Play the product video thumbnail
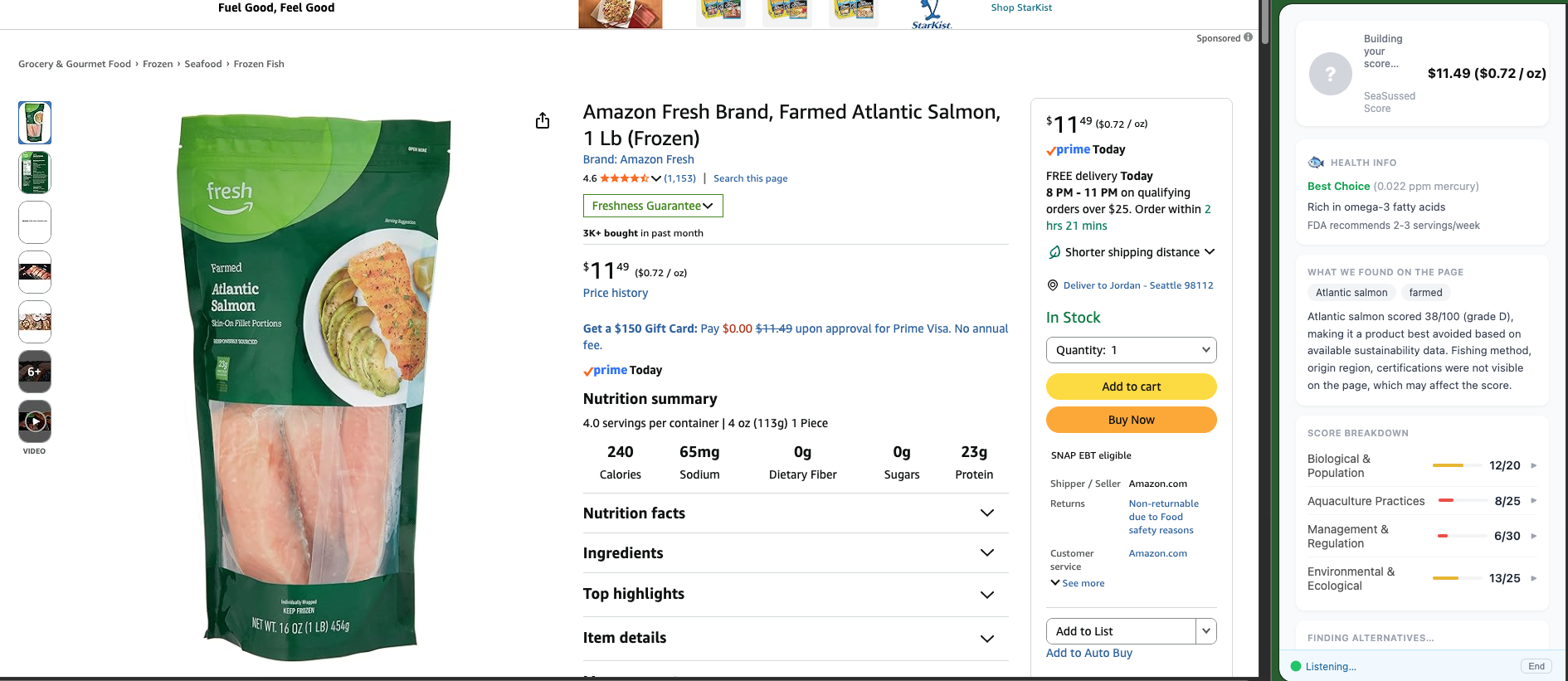Viewport: 1568px width, 681px height. (35, 421)
